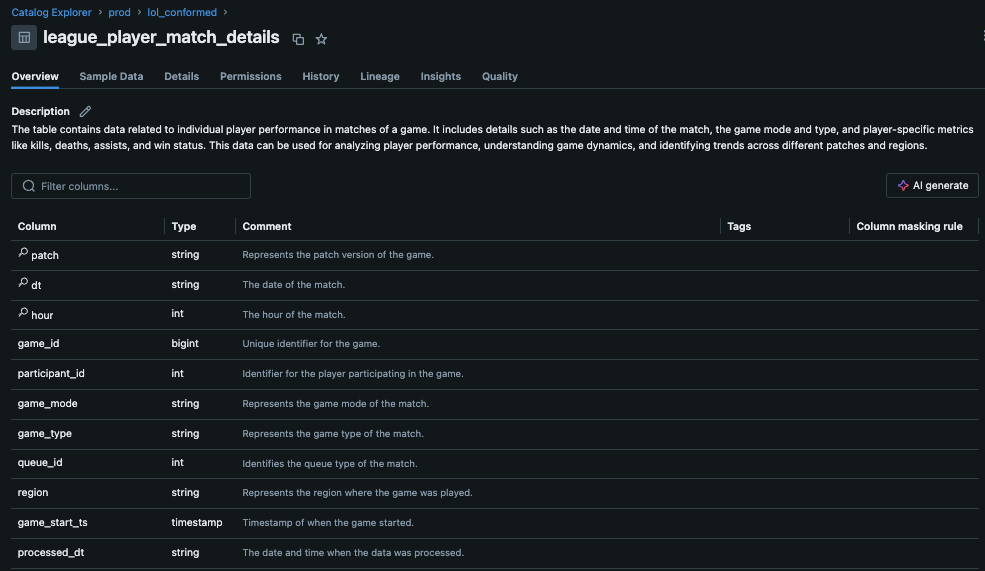Select the hour column name

point(42,315)
